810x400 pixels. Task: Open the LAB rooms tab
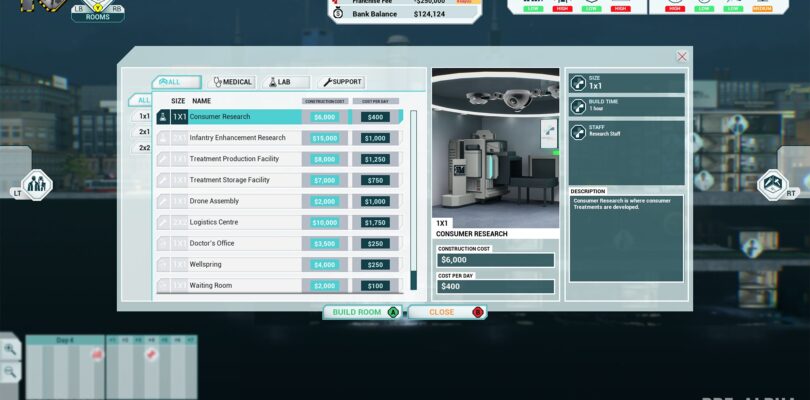tap(286, 82)
